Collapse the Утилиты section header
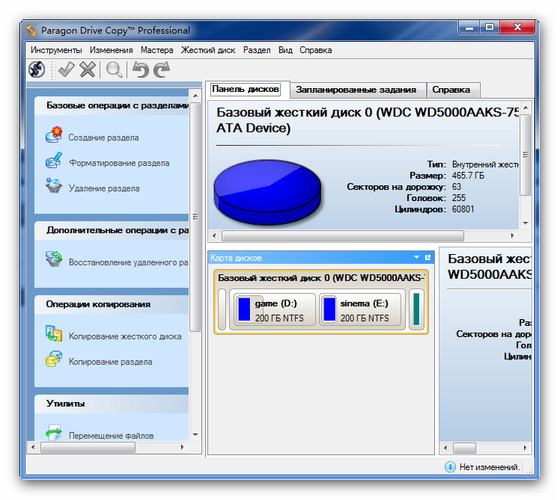Image resolution: width=560 pixels, height=500 pixels. tap(111, 404)
